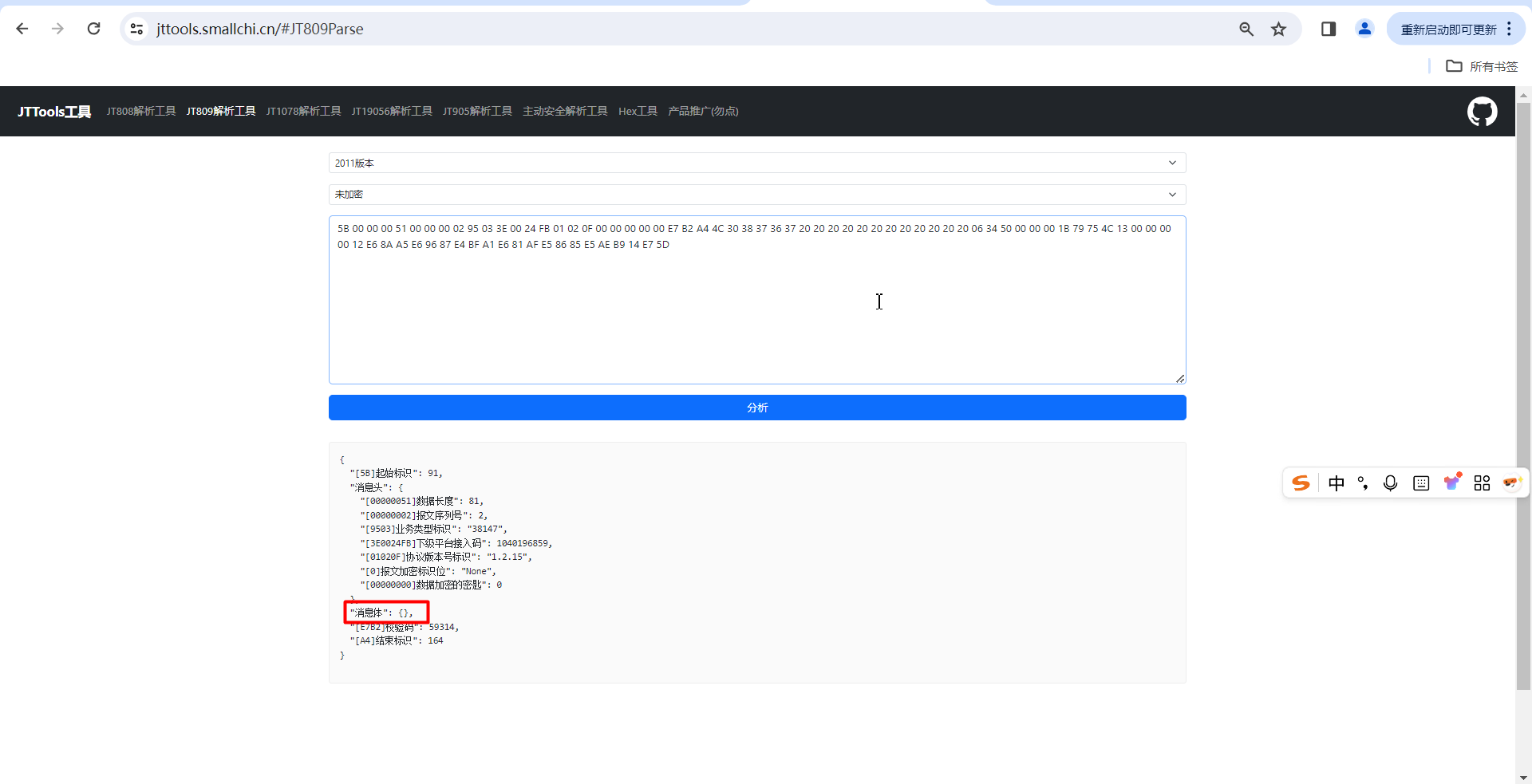The image size is (1532, 784).
Task: Bookmark this page with the star
Action: pos(1279,29)
